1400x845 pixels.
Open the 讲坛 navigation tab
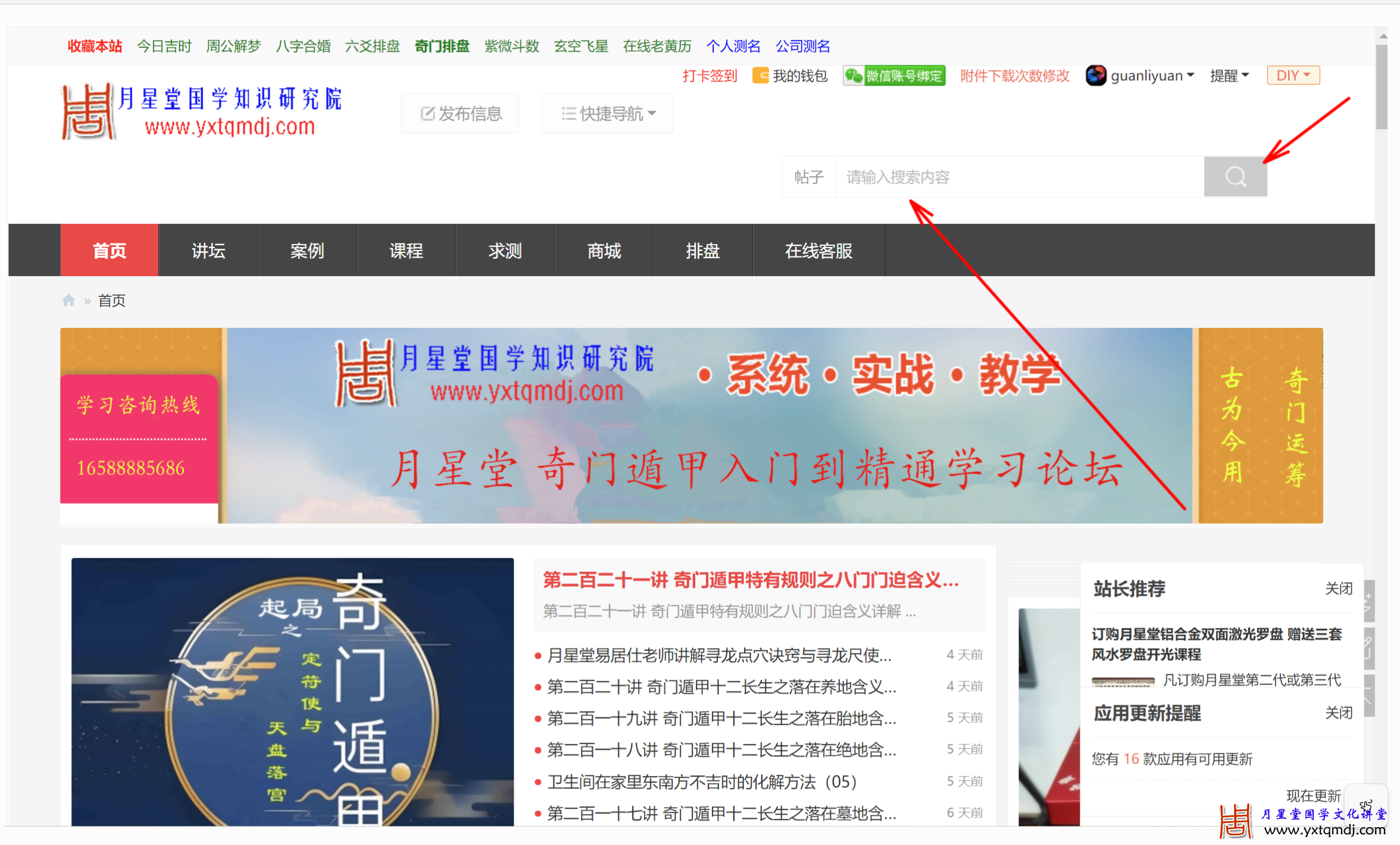[x=208, y=251]
